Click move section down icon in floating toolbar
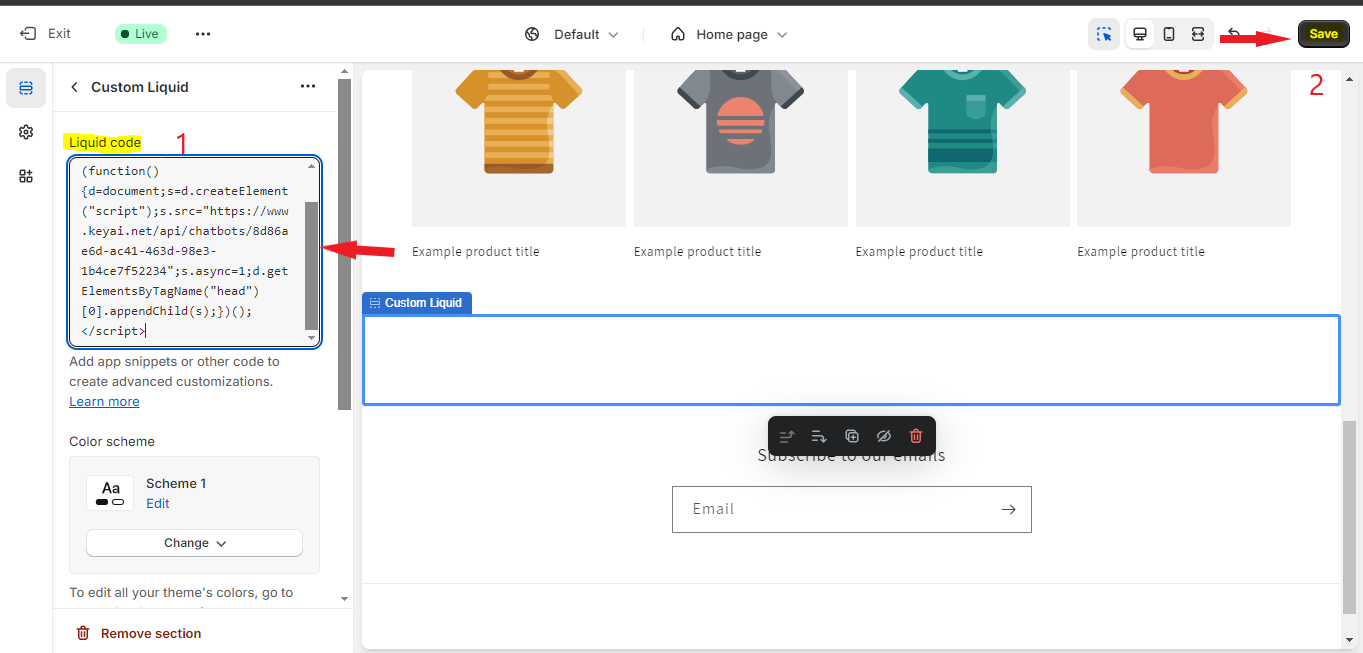 819,436
